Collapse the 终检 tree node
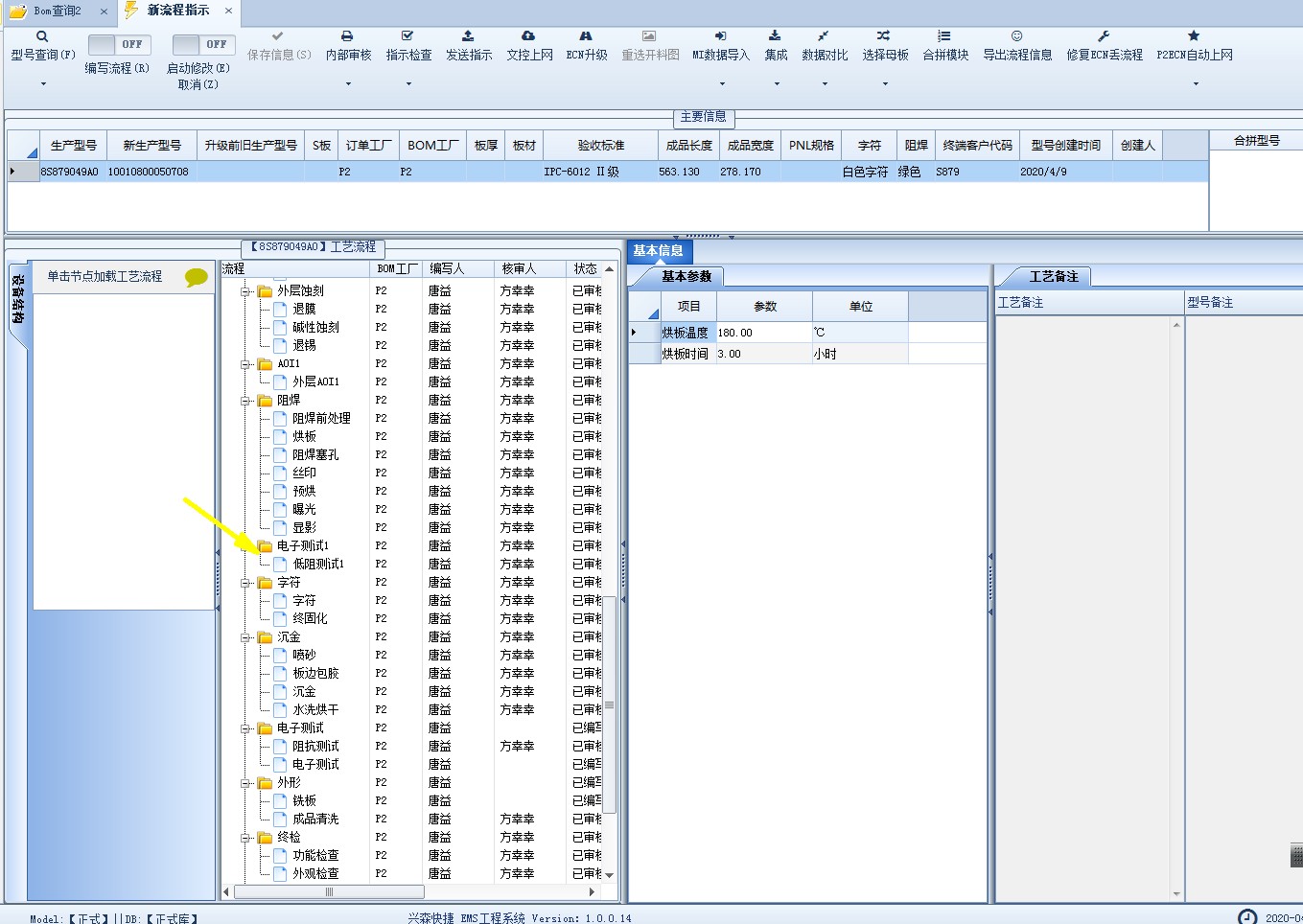1303x924 pixels. coord(245,837)
